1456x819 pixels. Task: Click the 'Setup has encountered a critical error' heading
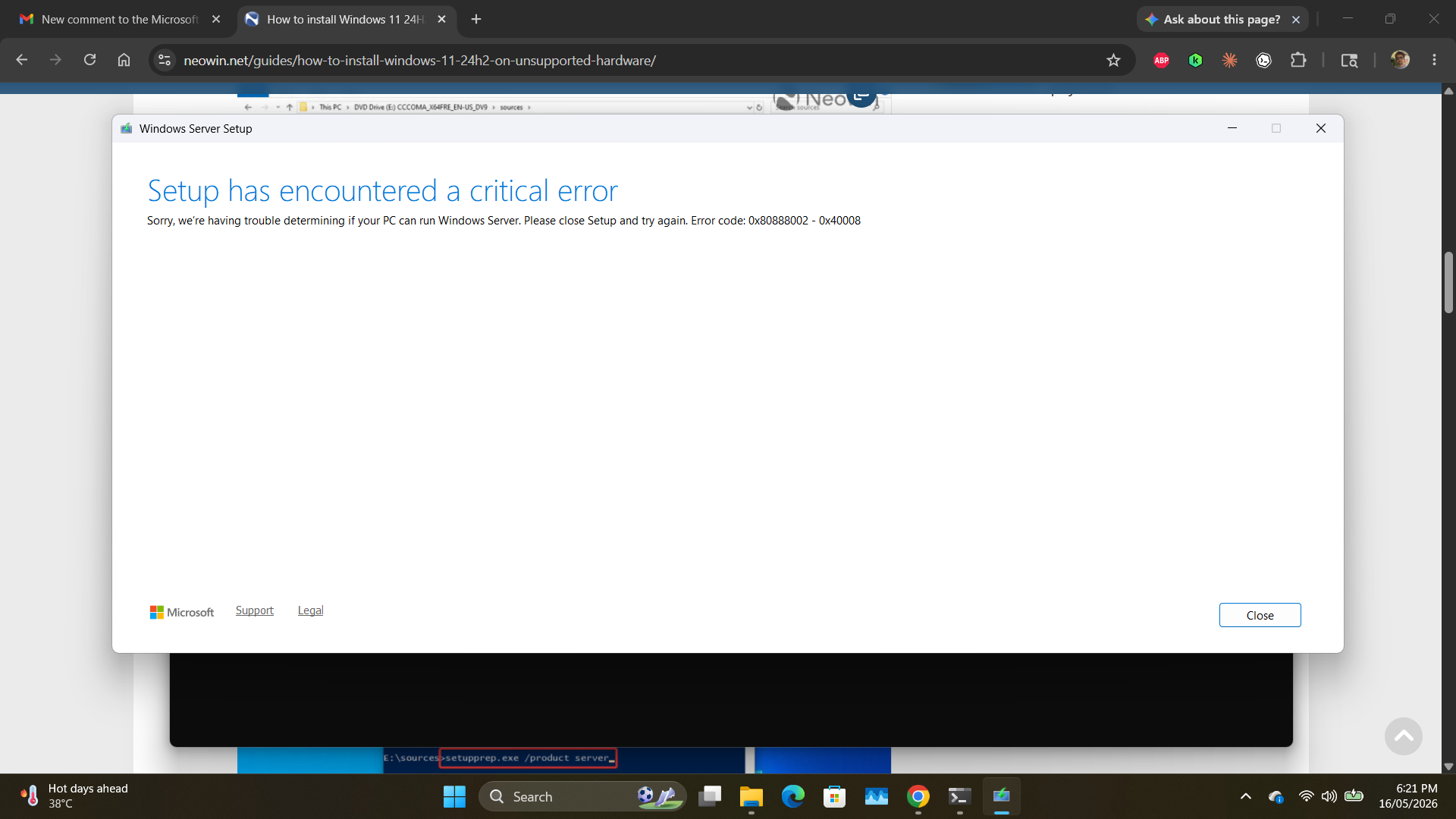click(x=383, y=191)
